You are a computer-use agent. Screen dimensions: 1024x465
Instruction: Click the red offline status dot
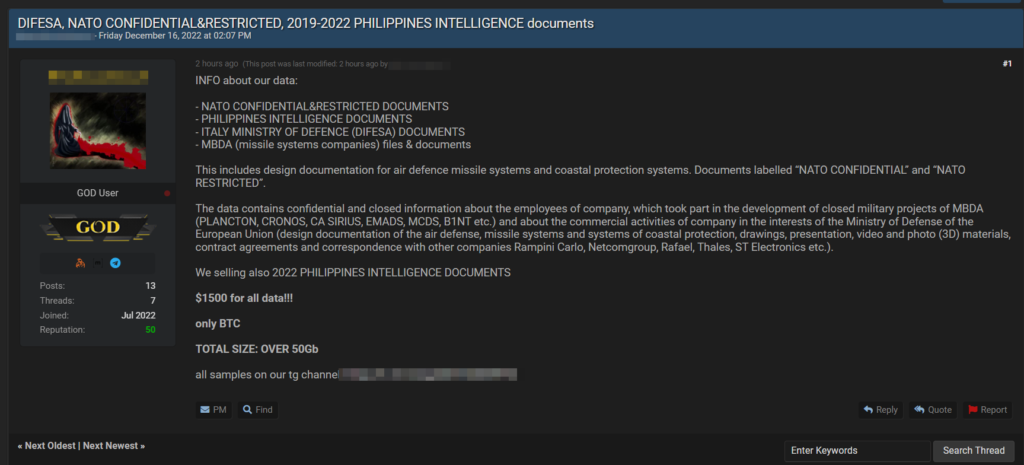(x=167, y=192)
